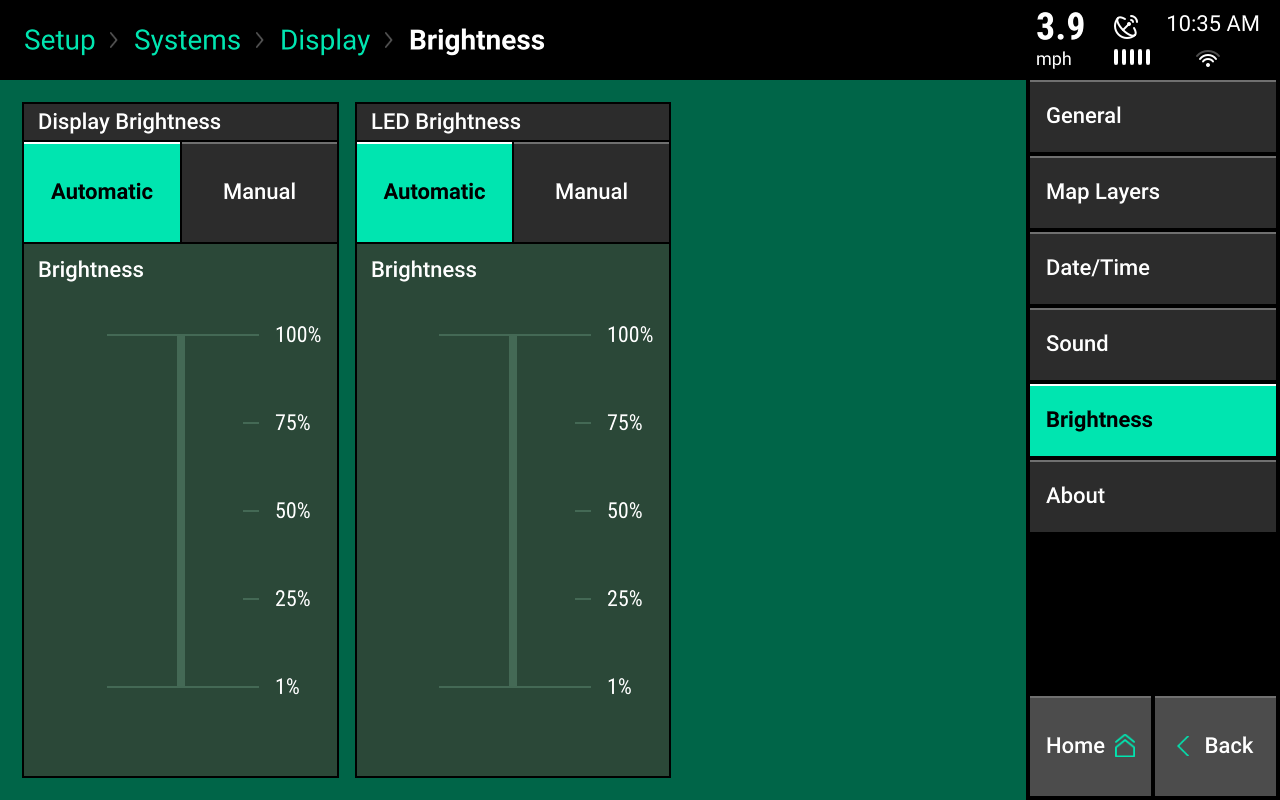This screenshot has width=1280, height=800.
Task: Click 50% mark on LED Brightness scale
Action: (625, 511)
